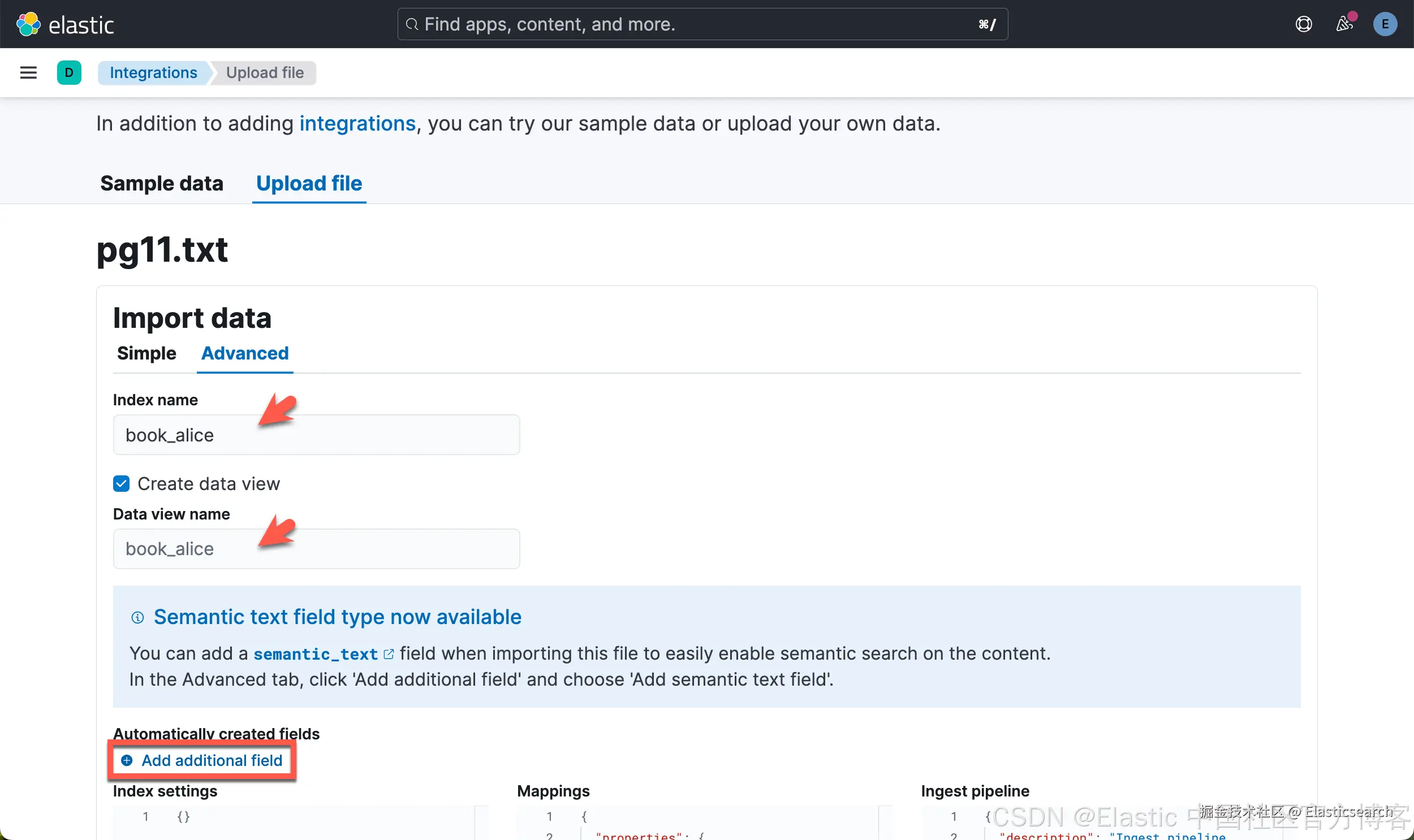Screen dimensions: 1414x840
Task: Click the info icon beside Semantic text heading
Action: pyautogui.click(x=137, y=617)
